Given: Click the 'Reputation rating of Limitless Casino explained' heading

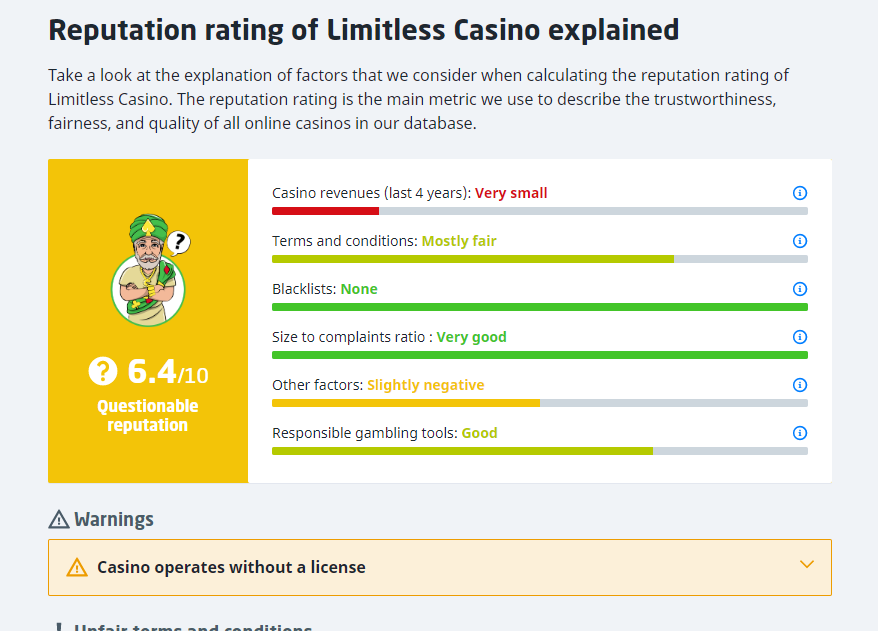Looking at the screenshot, I should click(x=363, y=30).
